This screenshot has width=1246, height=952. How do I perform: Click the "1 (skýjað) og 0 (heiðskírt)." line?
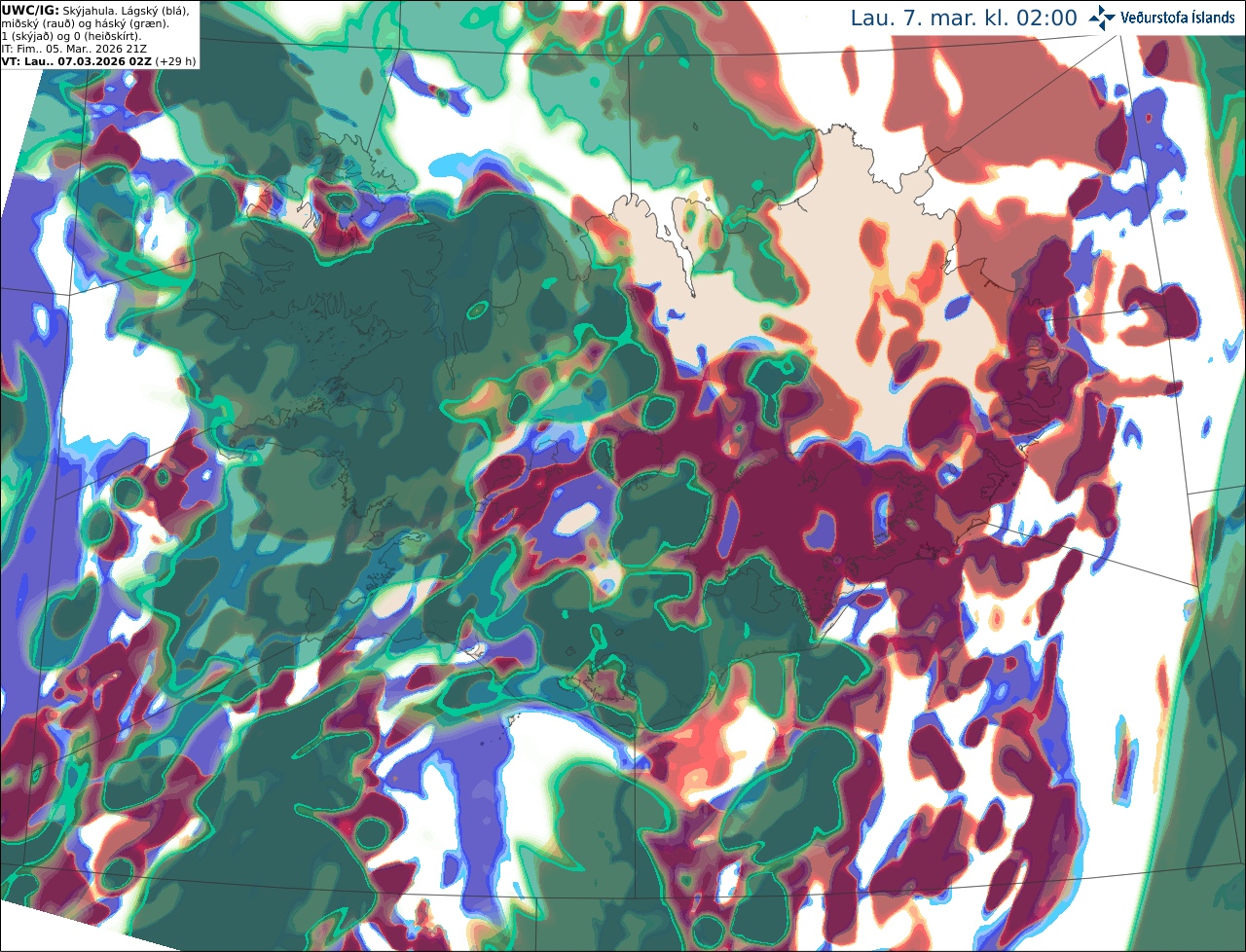click(x=71, y=36)
